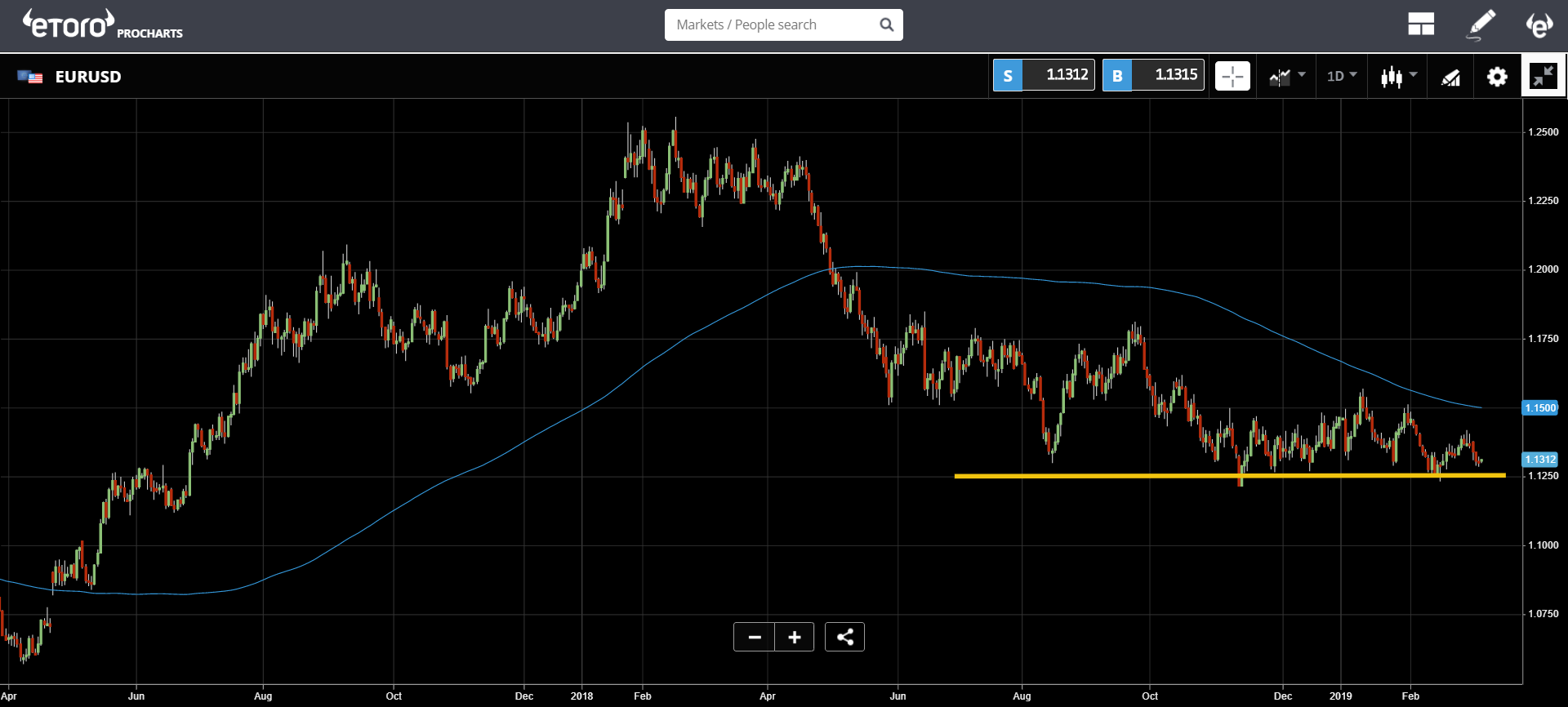
Task: Click the eToro bull logo at top right
Action: 1539,24
